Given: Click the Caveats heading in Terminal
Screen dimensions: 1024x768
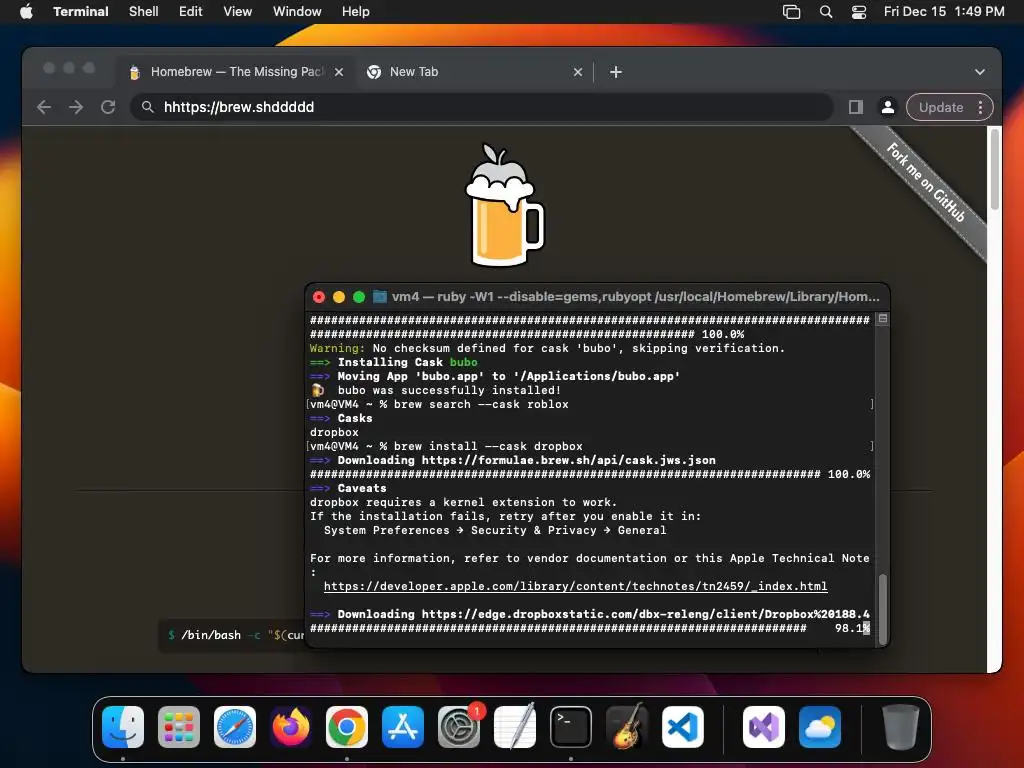Looking at the screenshot, I should (x=362, y=488).
